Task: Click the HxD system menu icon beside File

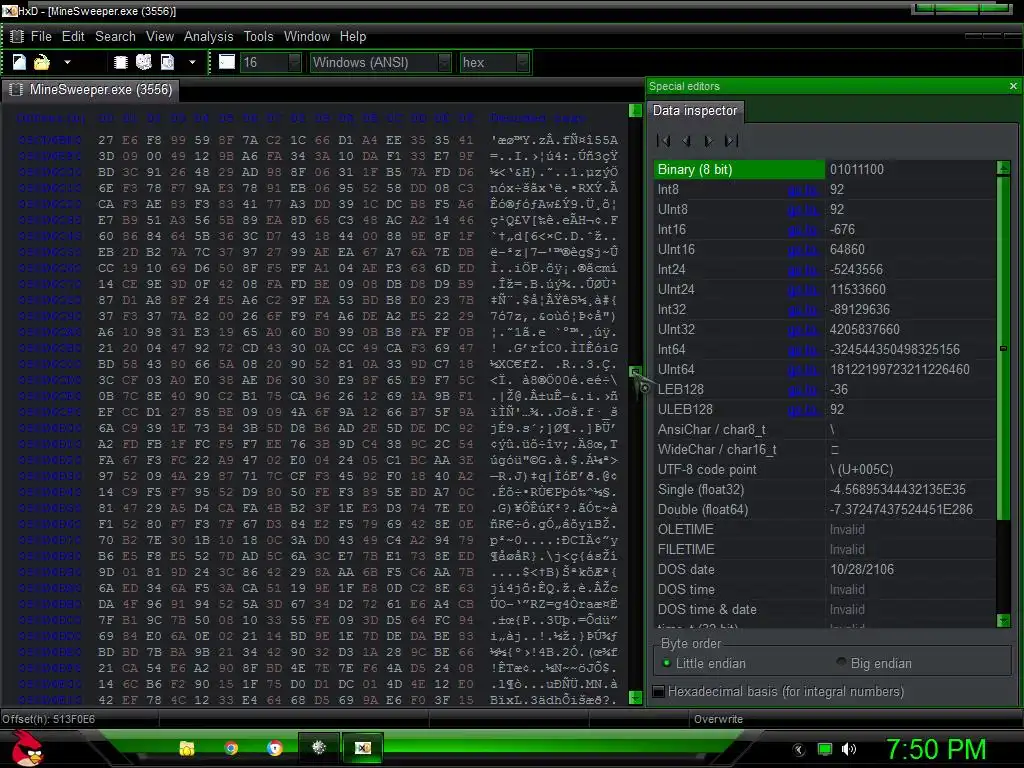Action: [17, 37]
